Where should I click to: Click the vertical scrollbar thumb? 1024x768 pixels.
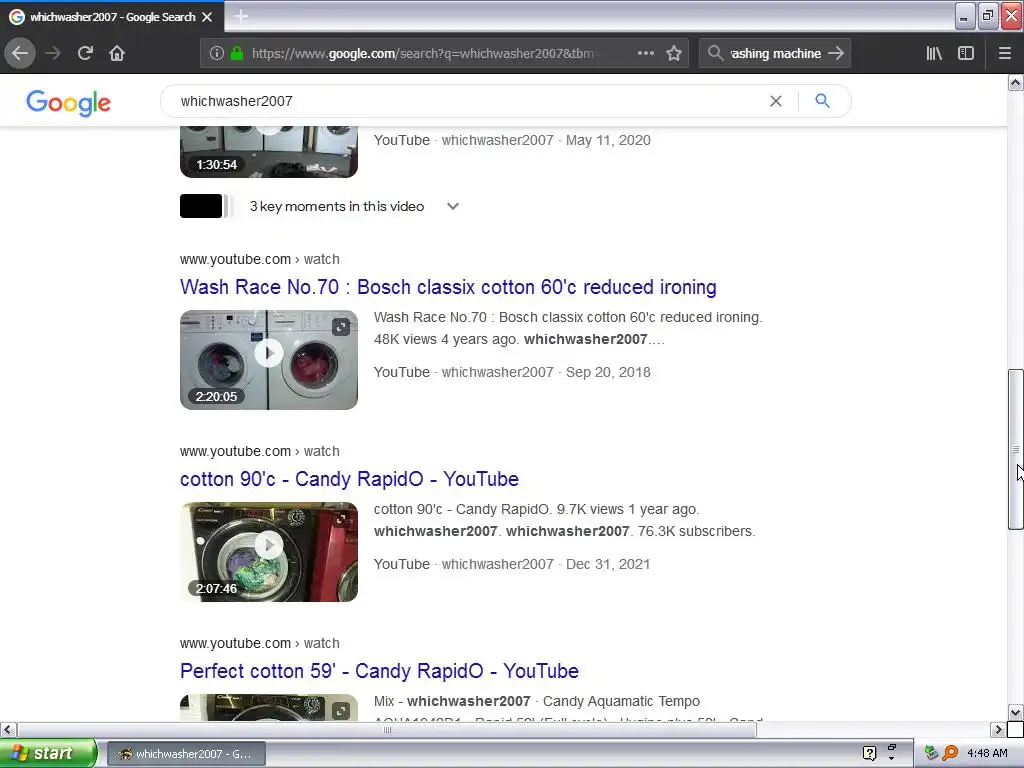click(1016, 449)
